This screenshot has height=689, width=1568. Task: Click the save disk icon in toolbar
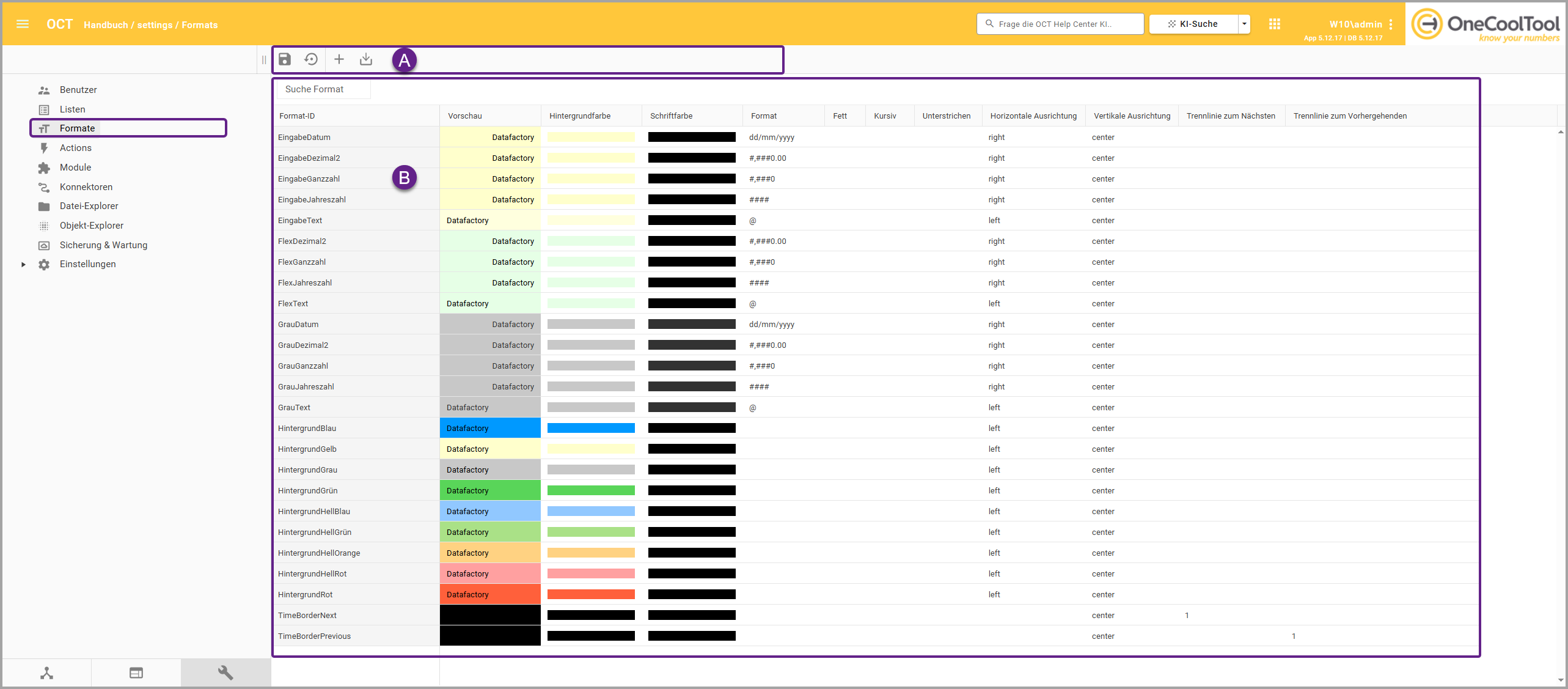pyautogui.click(x=285, y=59)
